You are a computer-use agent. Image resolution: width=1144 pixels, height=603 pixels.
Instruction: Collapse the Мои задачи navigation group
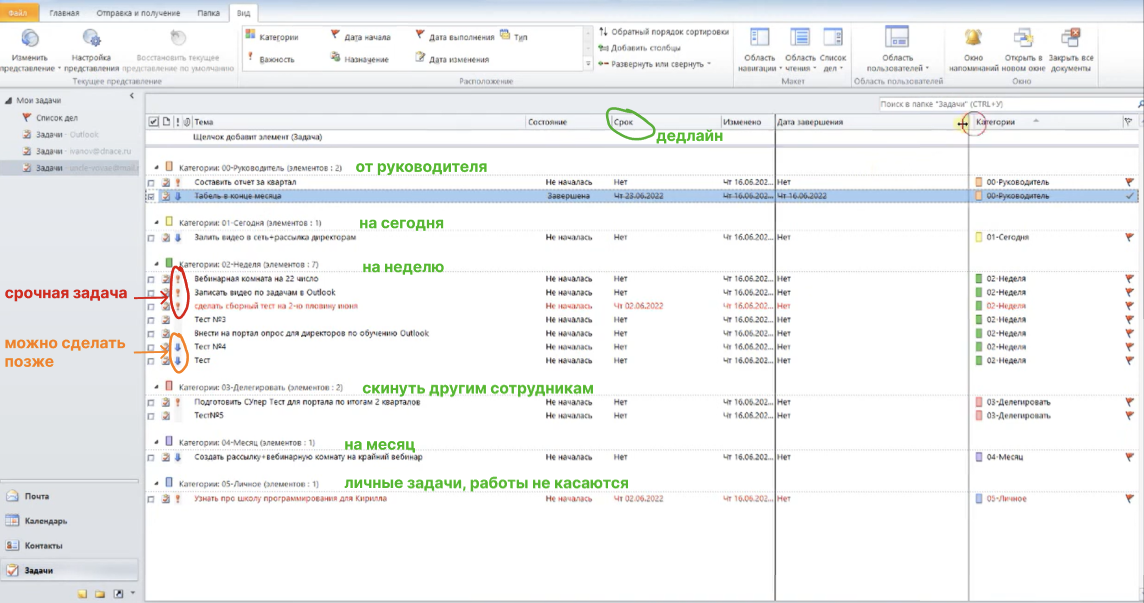[x=9, y=101]
